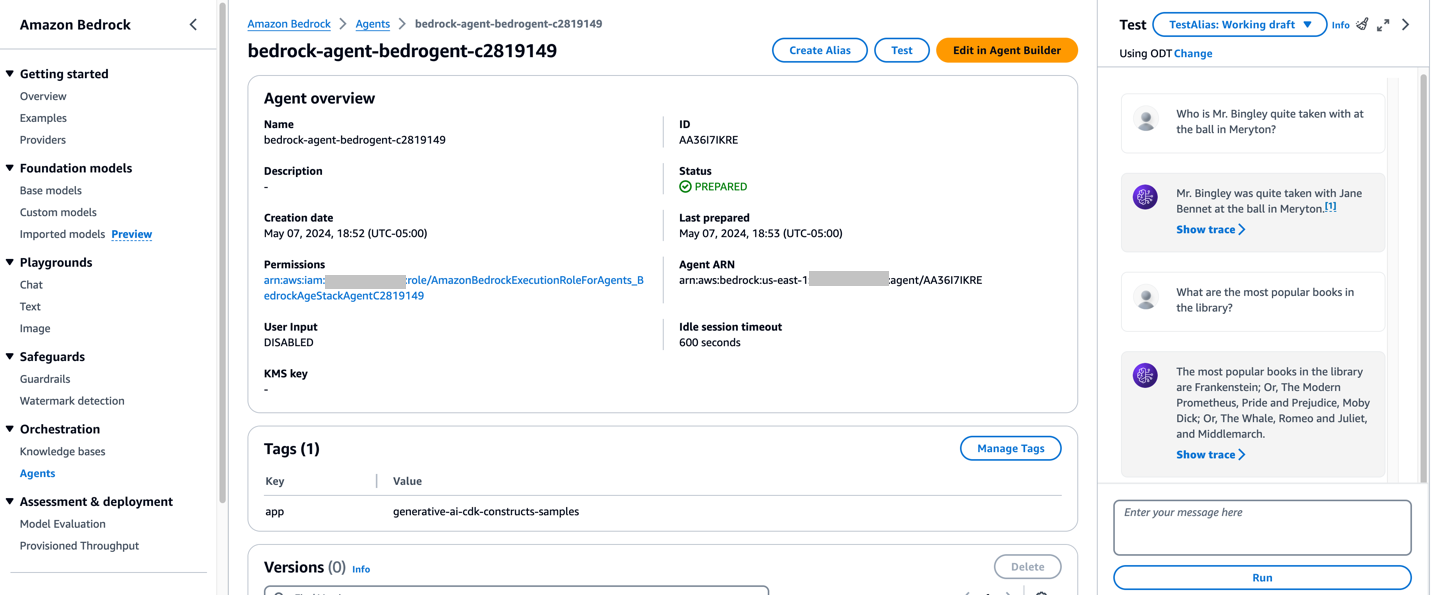Open Custom models page
1431x595 pixels.
click(x=58, y=212)
